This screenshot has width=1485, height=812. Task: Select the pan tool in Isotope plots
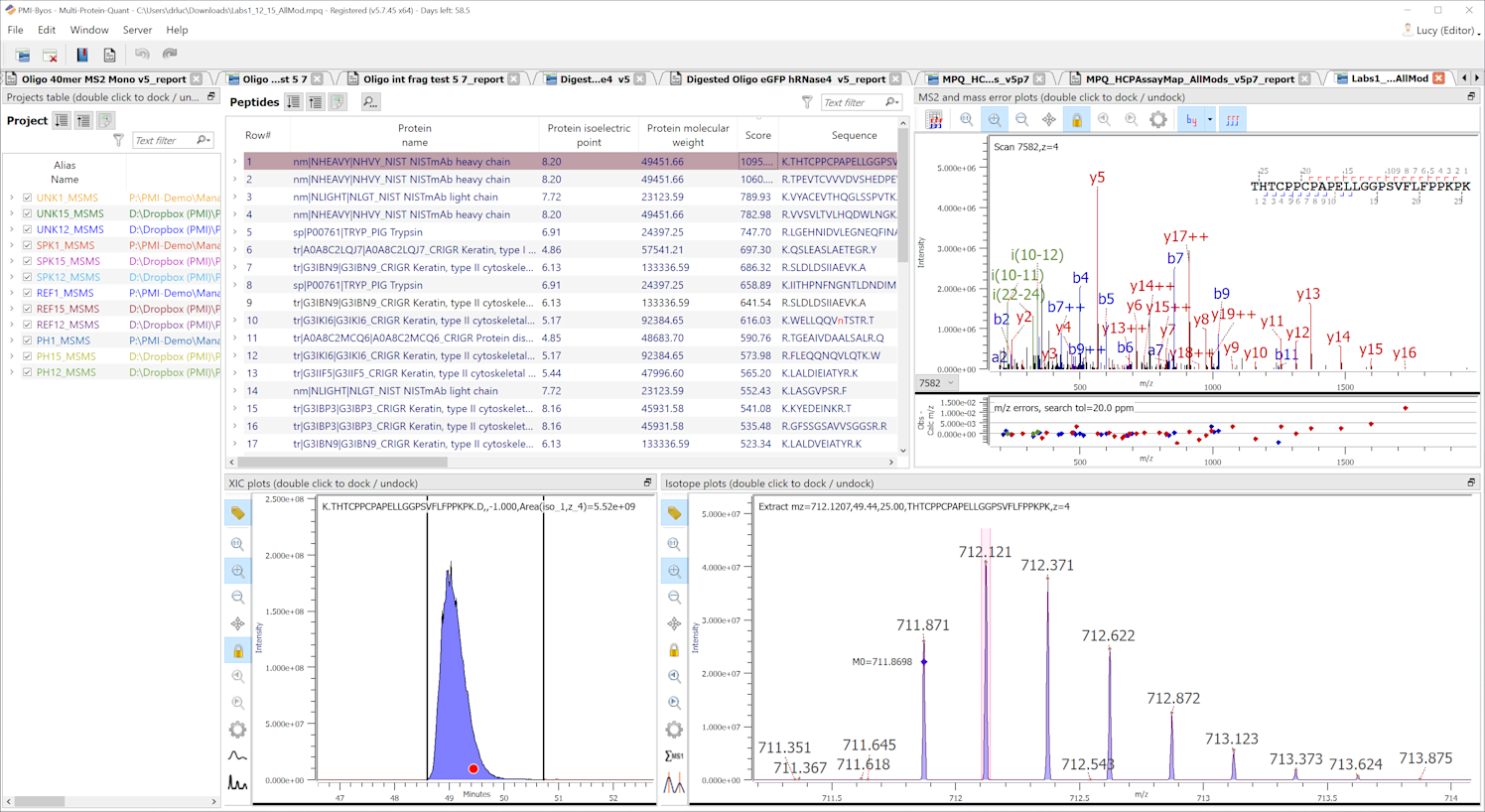674,623
